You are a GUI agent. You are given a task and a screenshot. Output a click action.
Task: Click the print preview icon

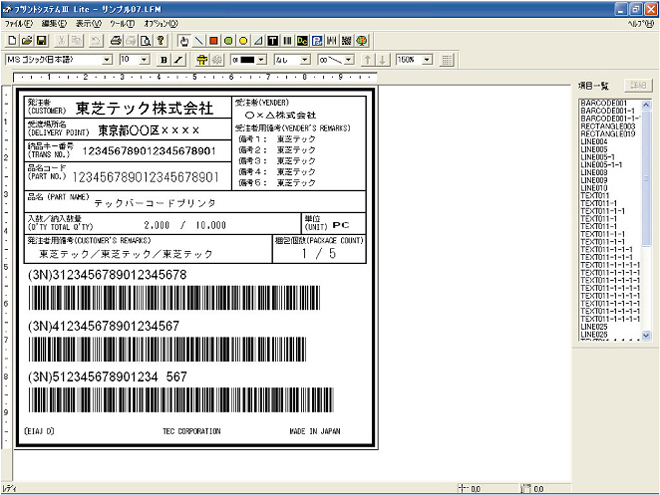click(145, 41)
